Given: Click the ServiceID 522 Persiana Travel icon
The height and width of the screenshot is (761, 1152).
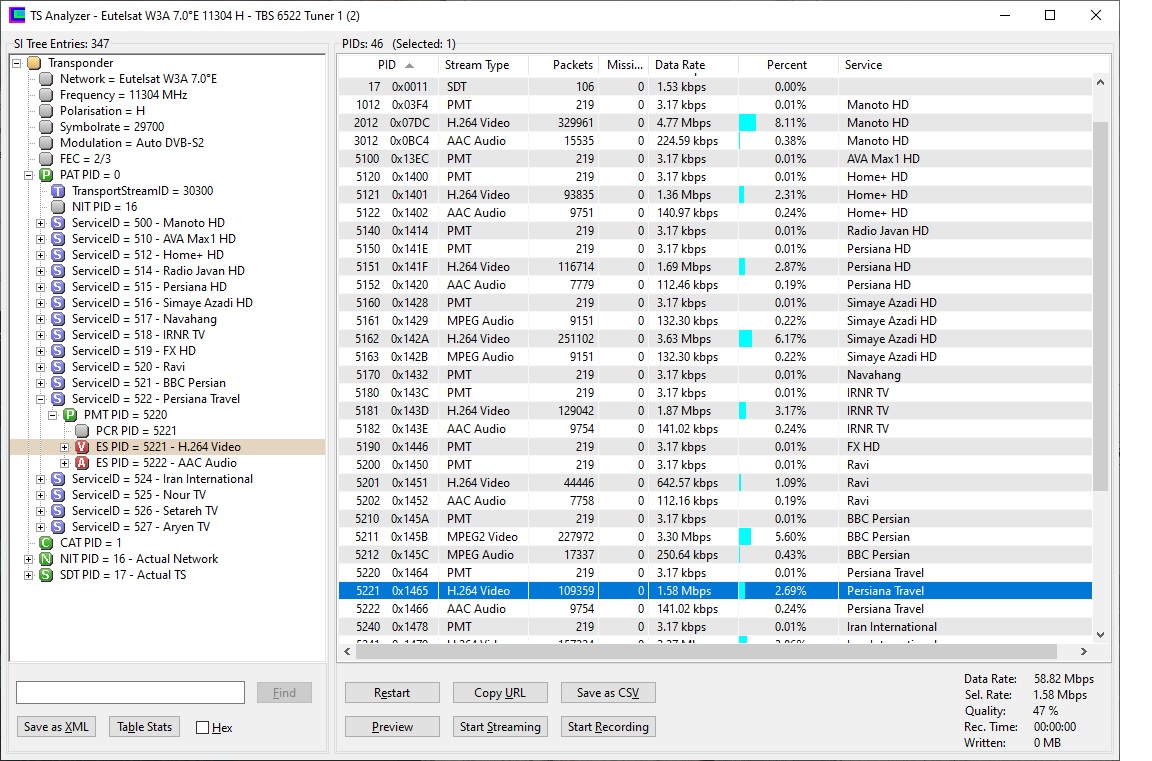Looking at the screenshot, I should (58, 400).
